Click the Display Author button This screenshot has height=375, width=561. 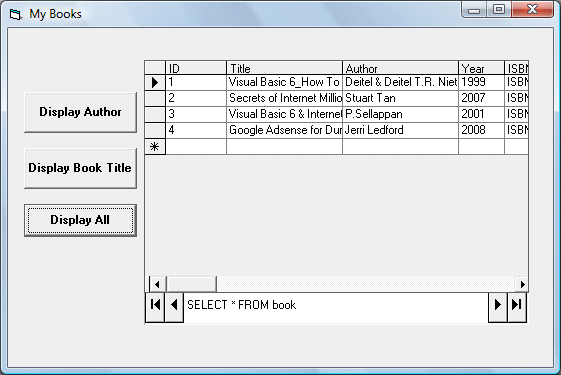(81, 112)
